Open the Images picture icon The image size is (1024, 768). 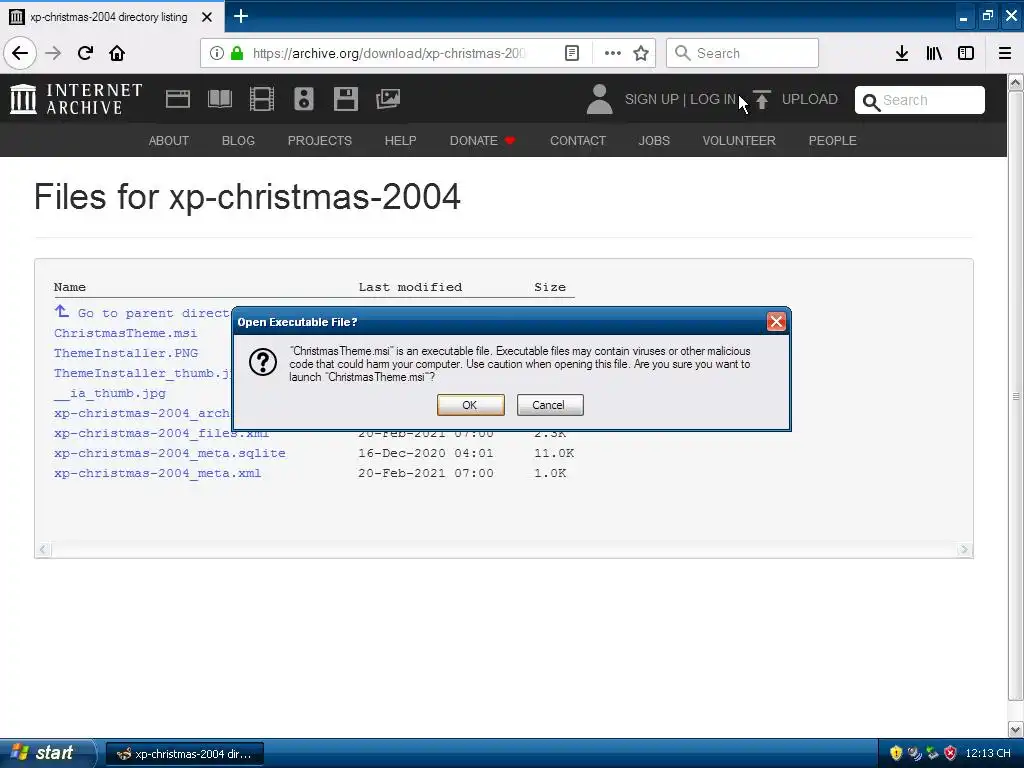click(x=388, y=99)
